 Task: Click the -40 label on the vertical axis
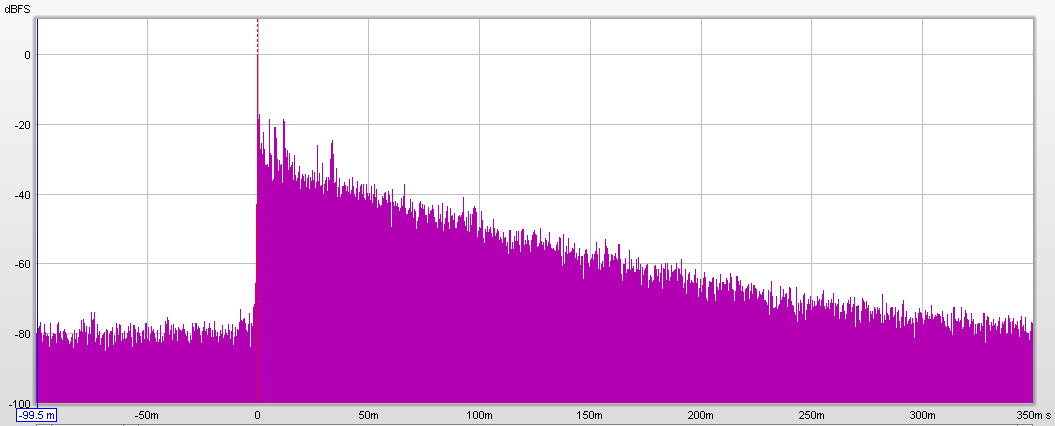point(23,194)
